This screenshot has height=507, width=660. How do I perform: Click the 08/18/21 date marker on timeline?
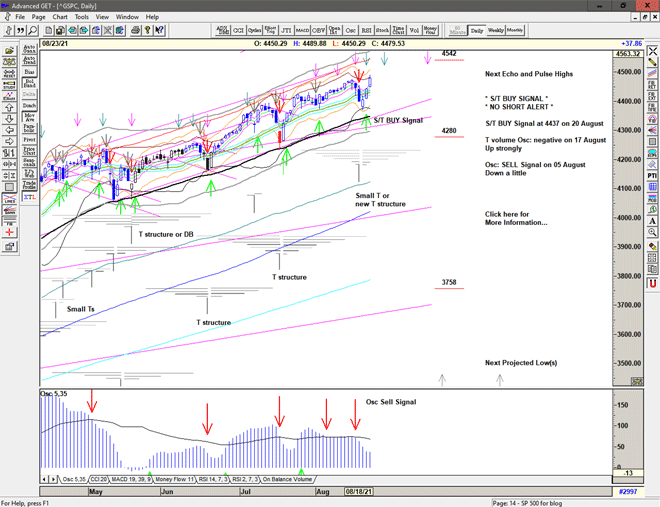pyautogui.click(x=360, y=493)
